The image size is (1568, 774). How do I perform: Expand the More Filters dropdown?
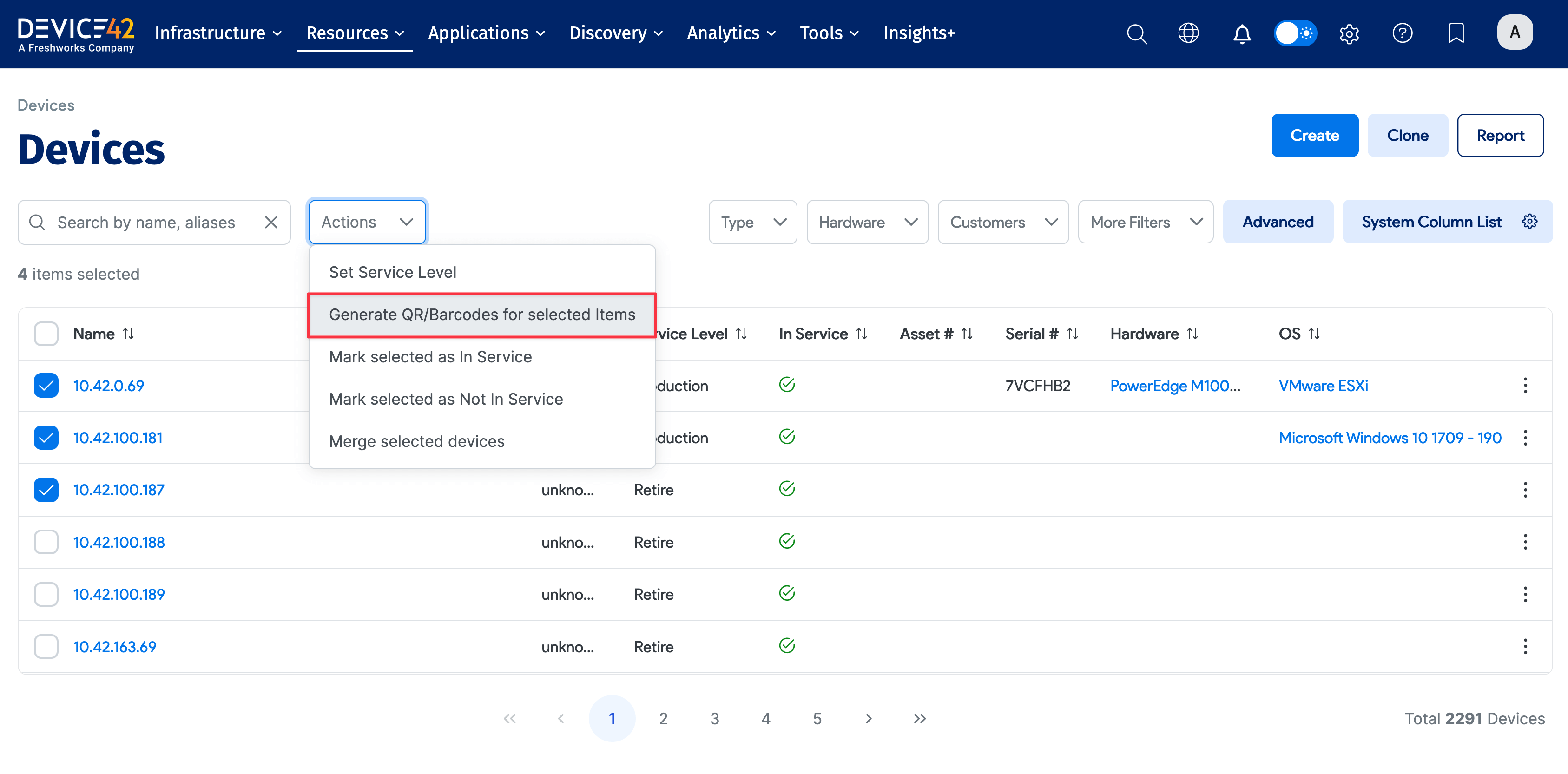1145,223
